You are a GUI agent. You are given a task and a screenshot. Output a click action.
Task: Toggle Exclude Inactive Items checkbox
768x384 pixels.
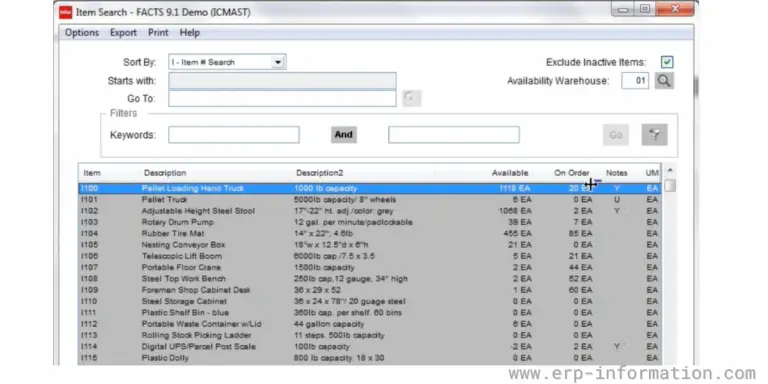[x=667, y=62]
